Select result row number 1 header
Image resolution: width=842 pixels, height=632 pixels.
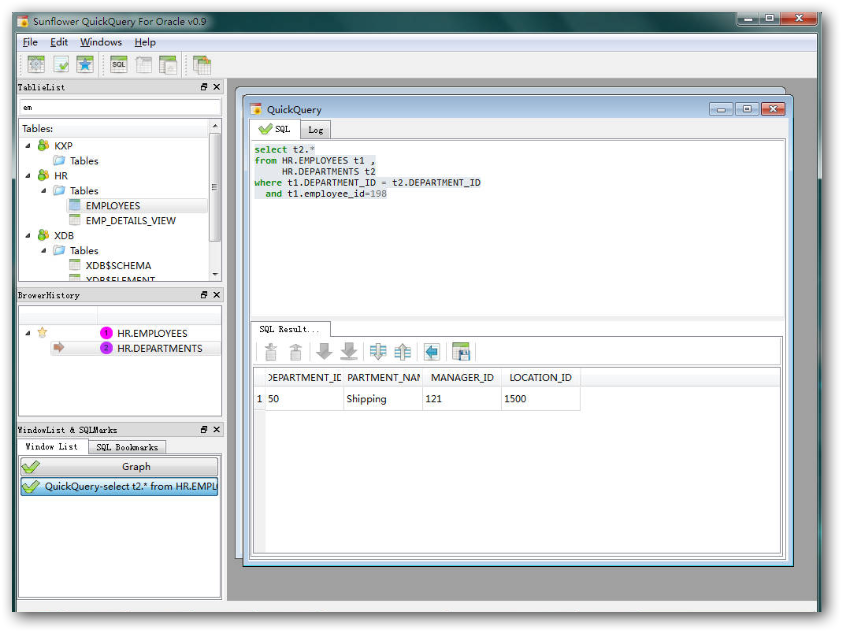coord(259,398)
